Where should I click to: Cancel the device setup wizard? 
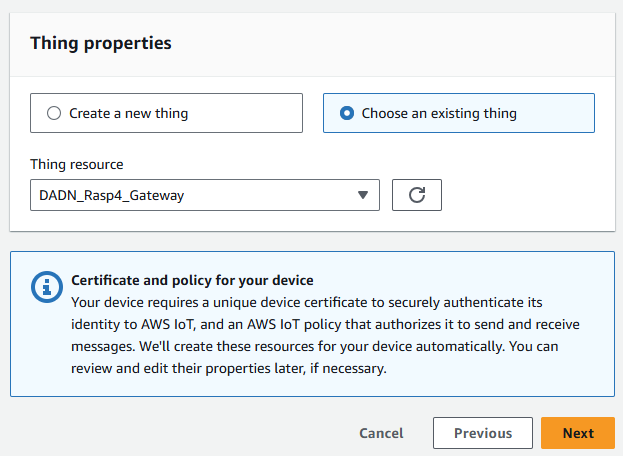[x=381, y=433]
